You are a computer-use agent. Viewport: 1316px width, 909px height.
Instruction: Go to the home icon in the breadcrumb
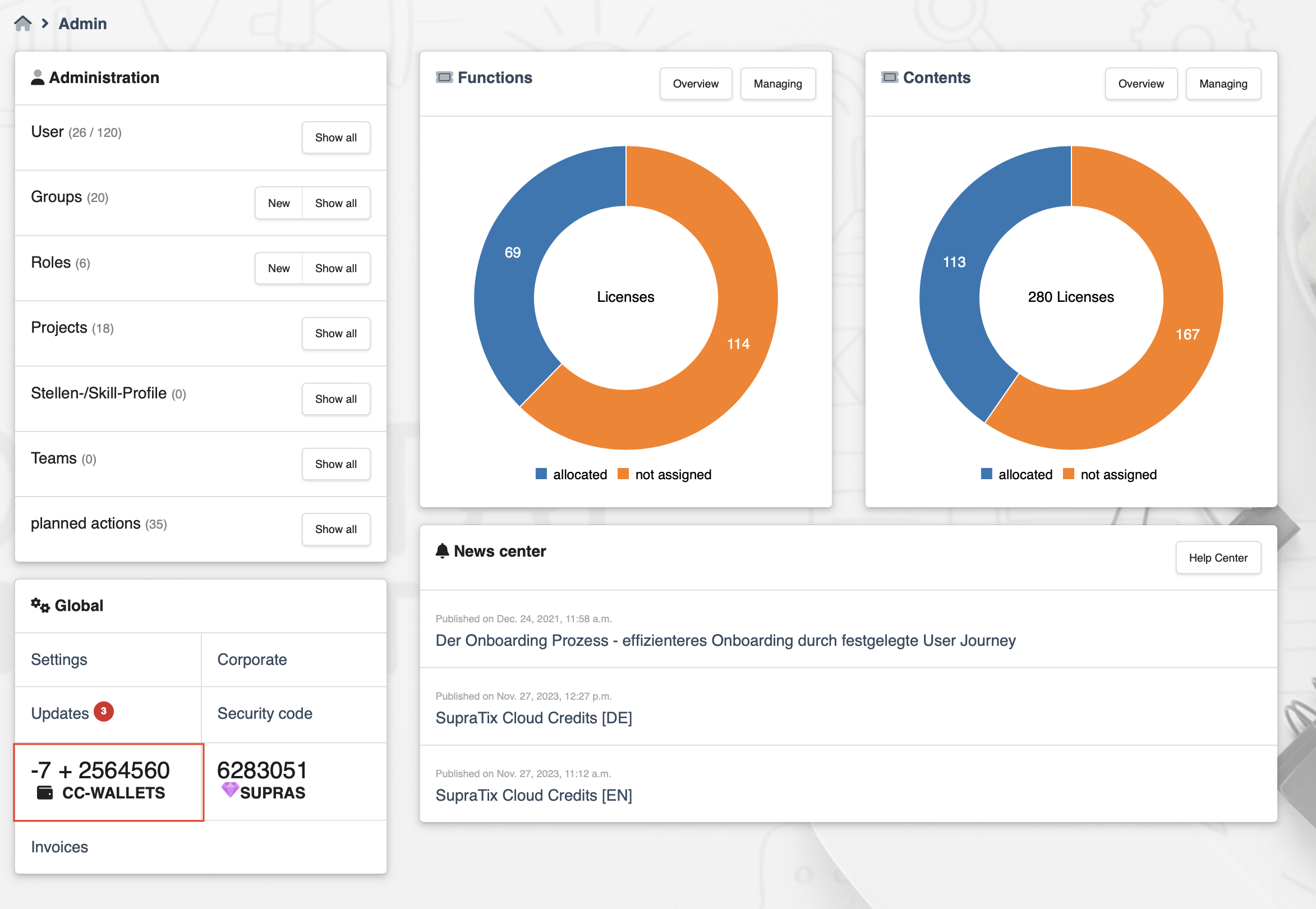[x=23, y=24]
